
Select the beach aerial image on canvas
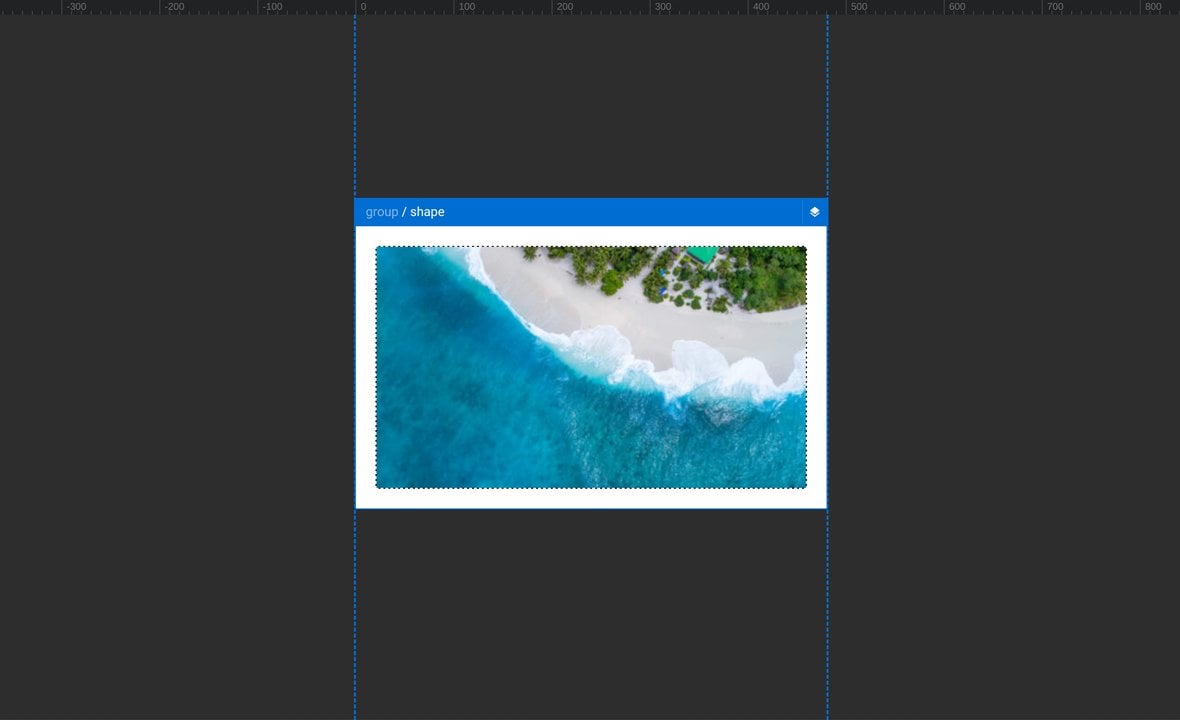click(591, 367)
